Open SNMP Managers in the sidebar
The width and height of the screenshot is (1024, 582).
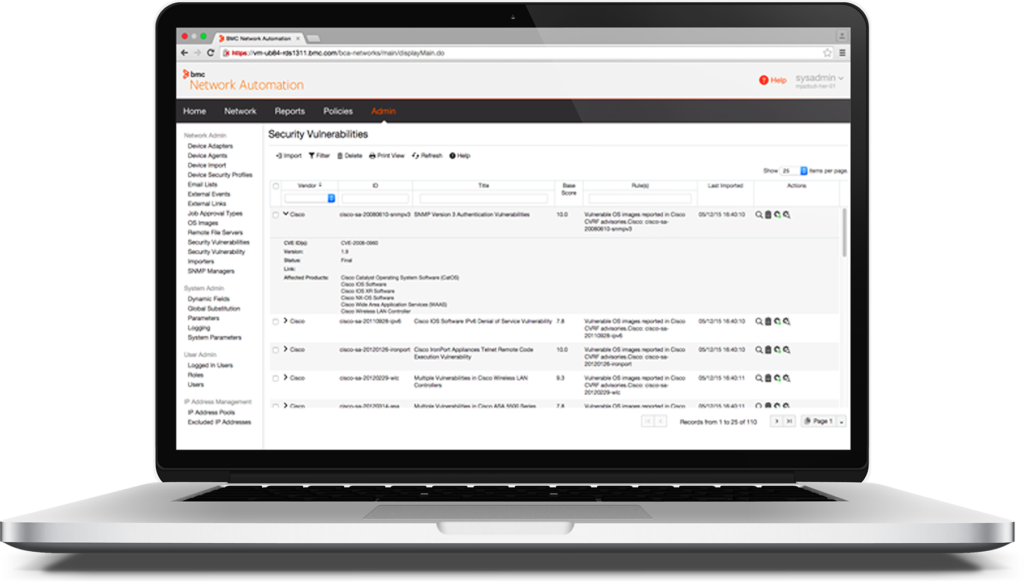pos(211,271)
